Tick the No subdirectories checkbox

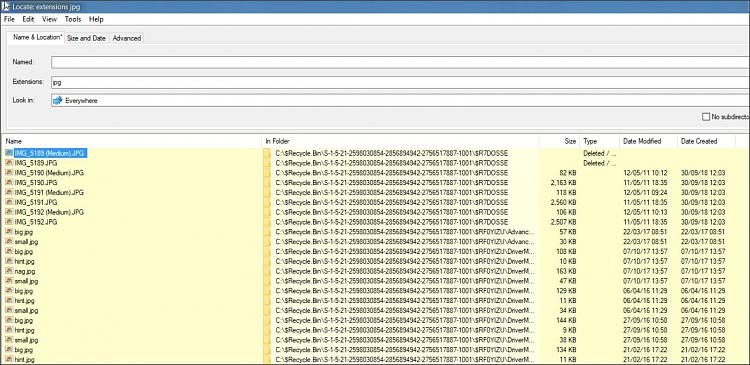[x=706, y=117]
